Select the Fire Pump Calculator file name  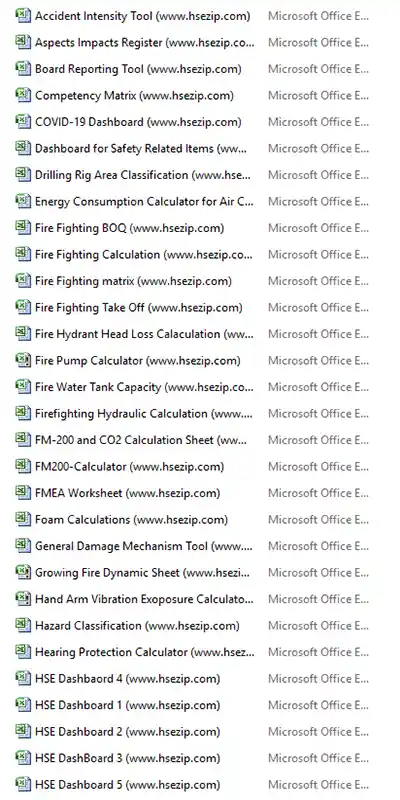tap(137, 361)
